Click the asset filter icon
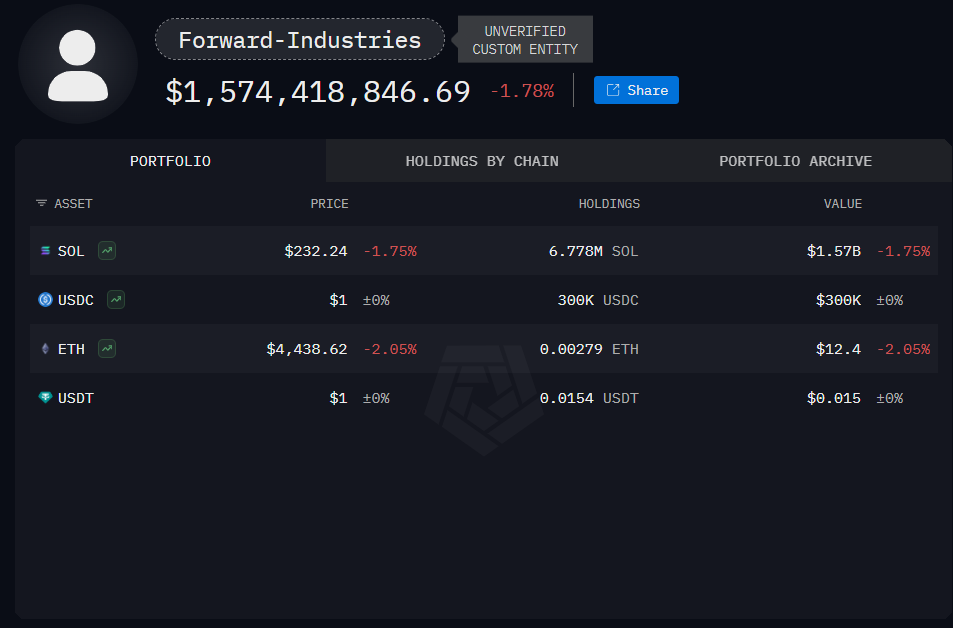953x628 pixels. coord(41,204)
